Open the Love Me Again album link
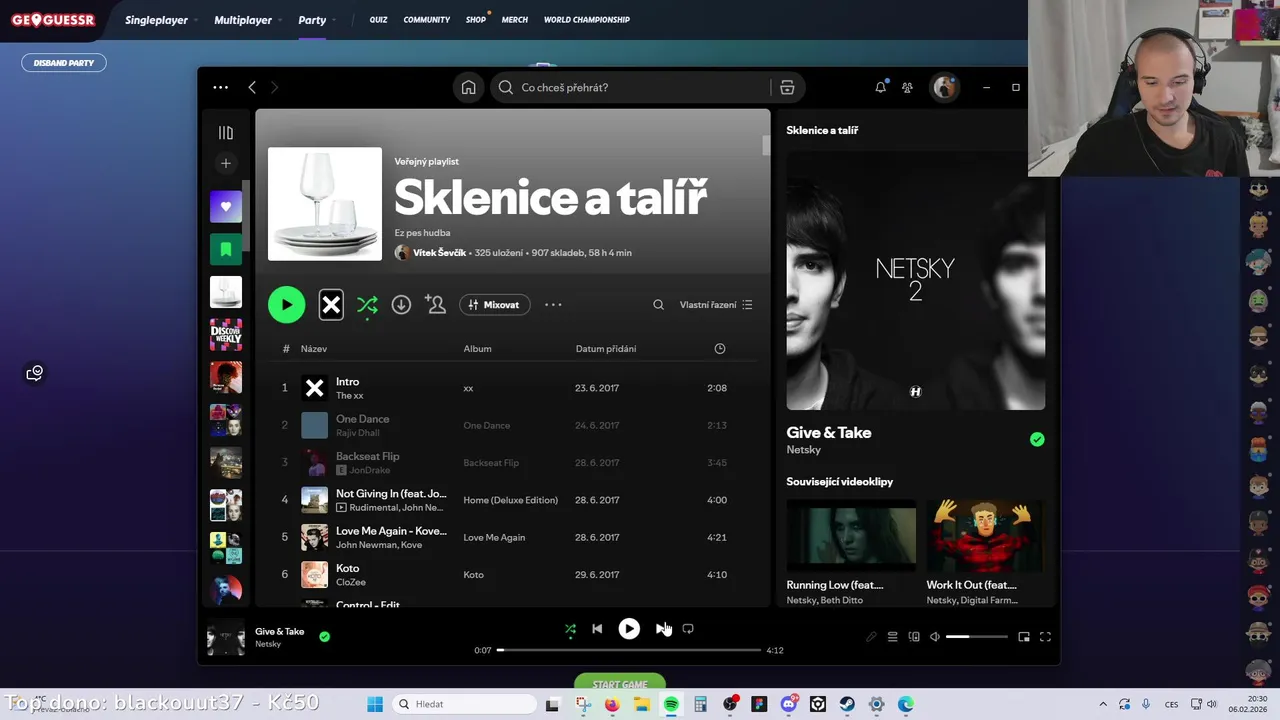 click(494, 538)
